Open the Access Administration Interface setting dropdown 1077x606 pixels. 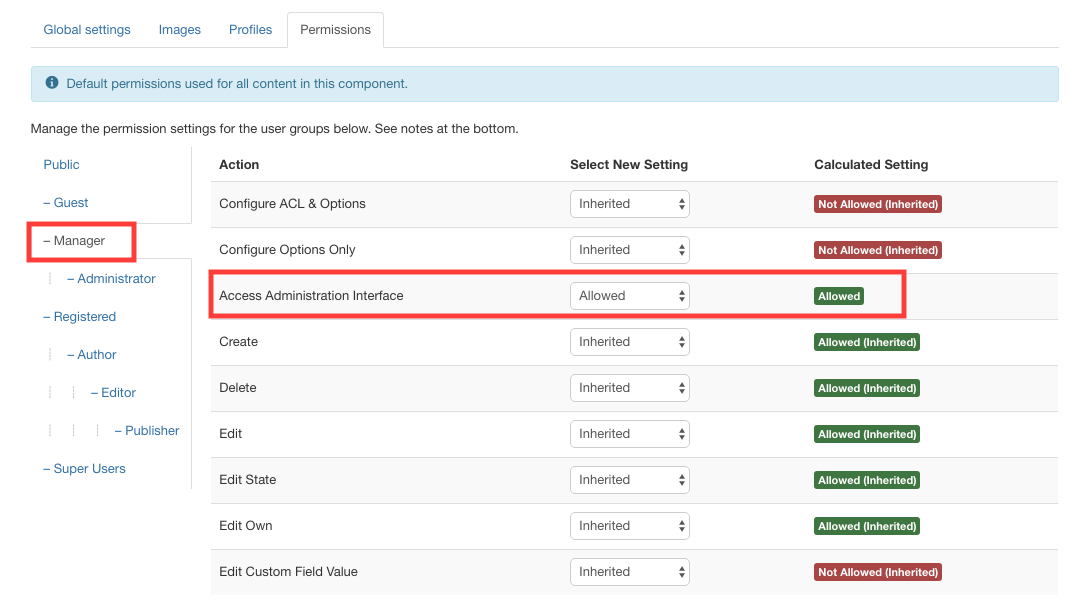click(629, 295)
